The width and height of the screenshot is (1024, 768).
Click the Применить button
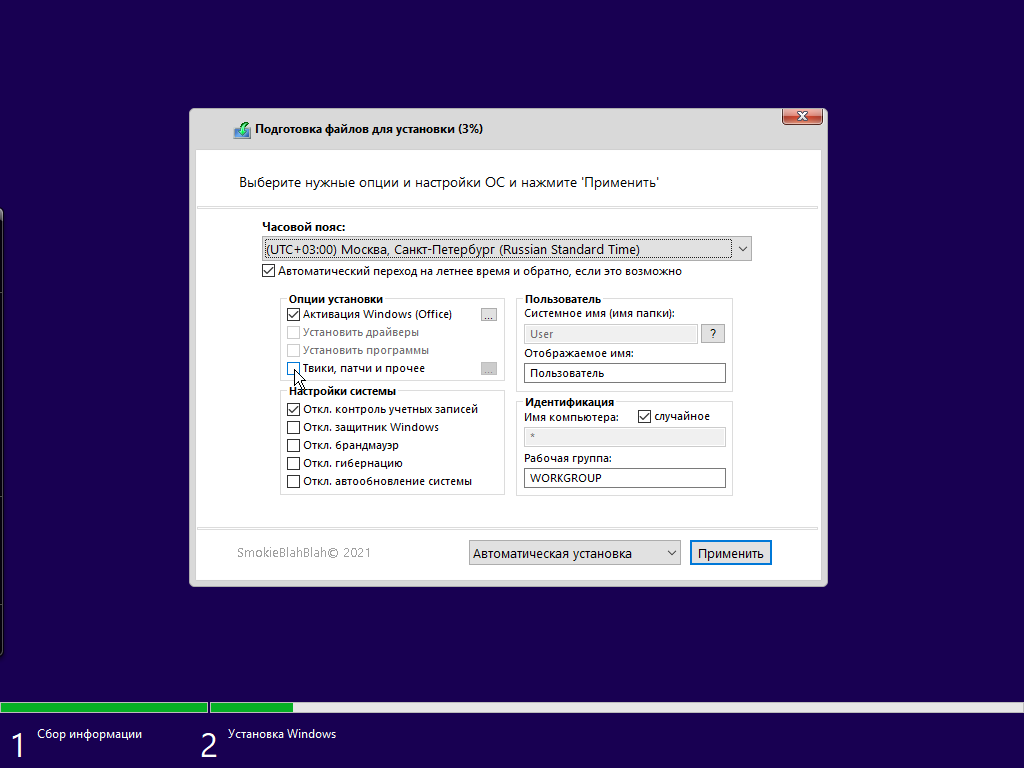tap(731, 553)
